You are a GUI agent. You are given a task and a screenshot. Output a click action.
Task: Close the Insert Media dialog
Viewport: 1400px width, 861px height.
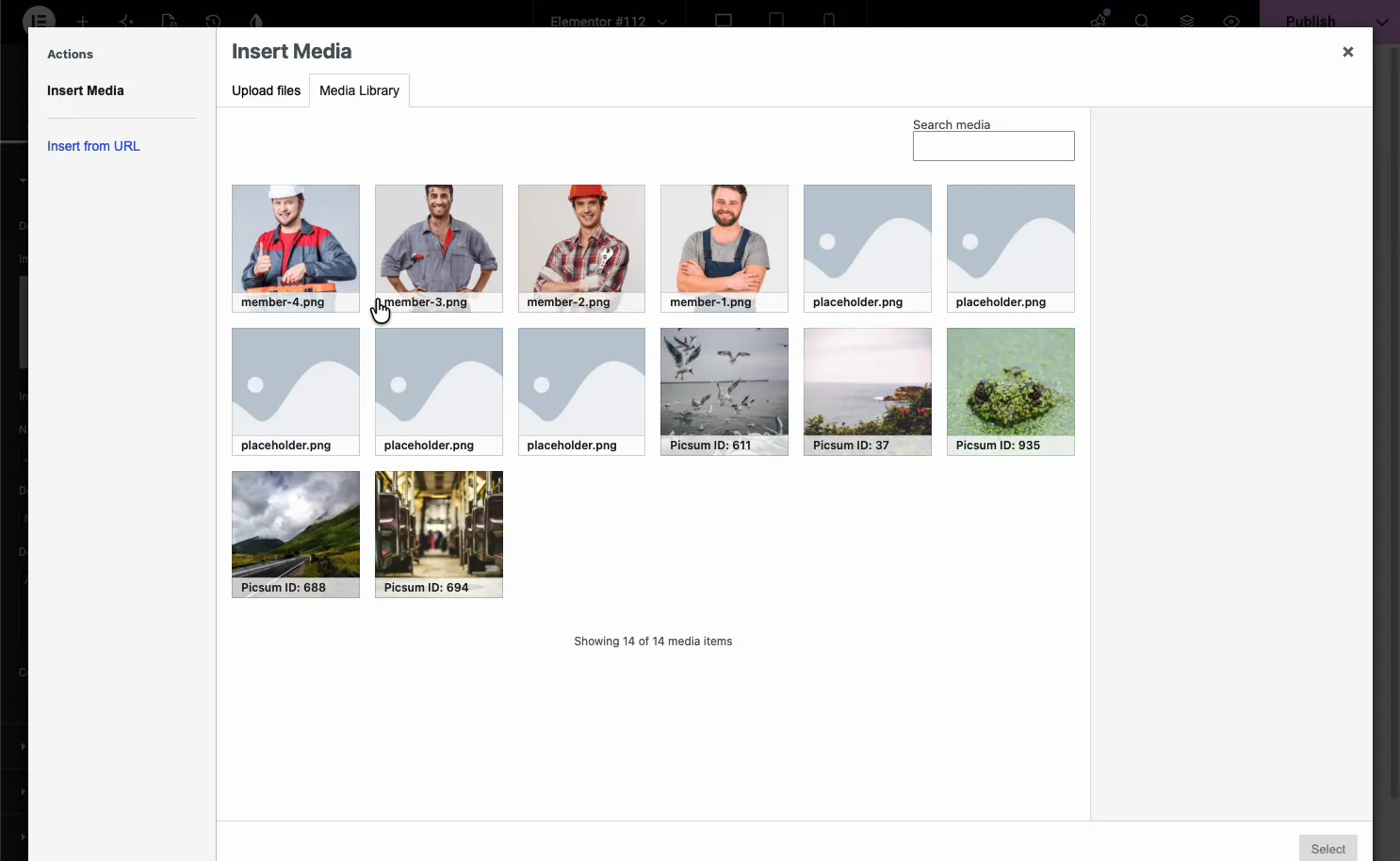click(1348, 52)
